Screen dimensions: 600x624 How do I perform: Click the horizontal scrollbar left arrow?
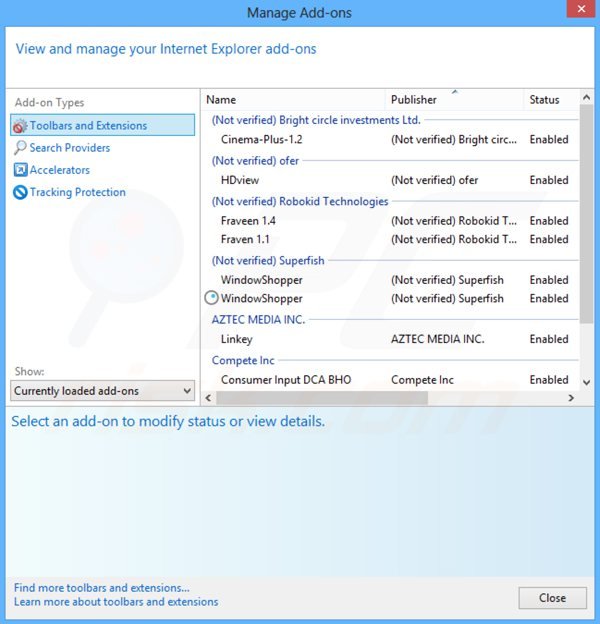pos(208,398)
